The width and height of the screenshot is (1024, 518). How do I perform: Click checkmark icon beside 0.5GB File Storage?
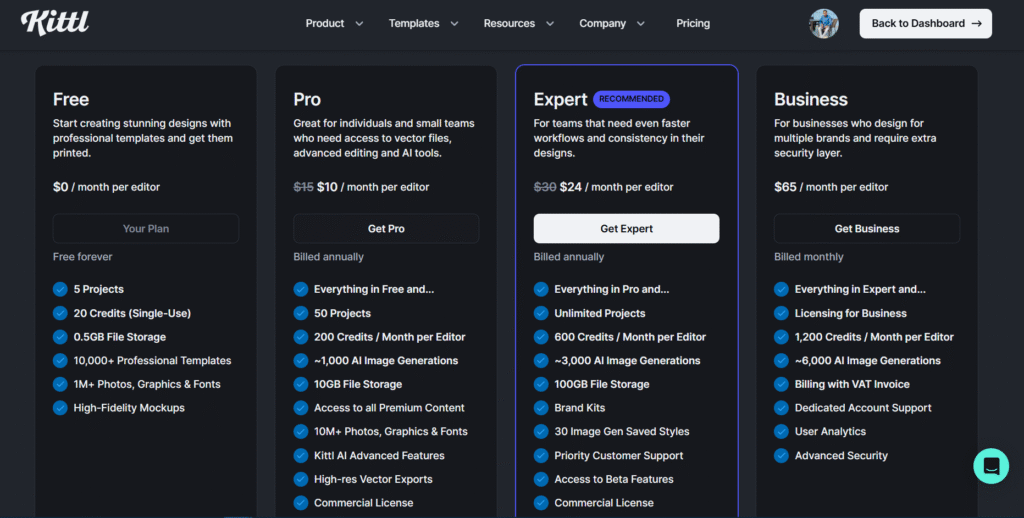(60, 336)
